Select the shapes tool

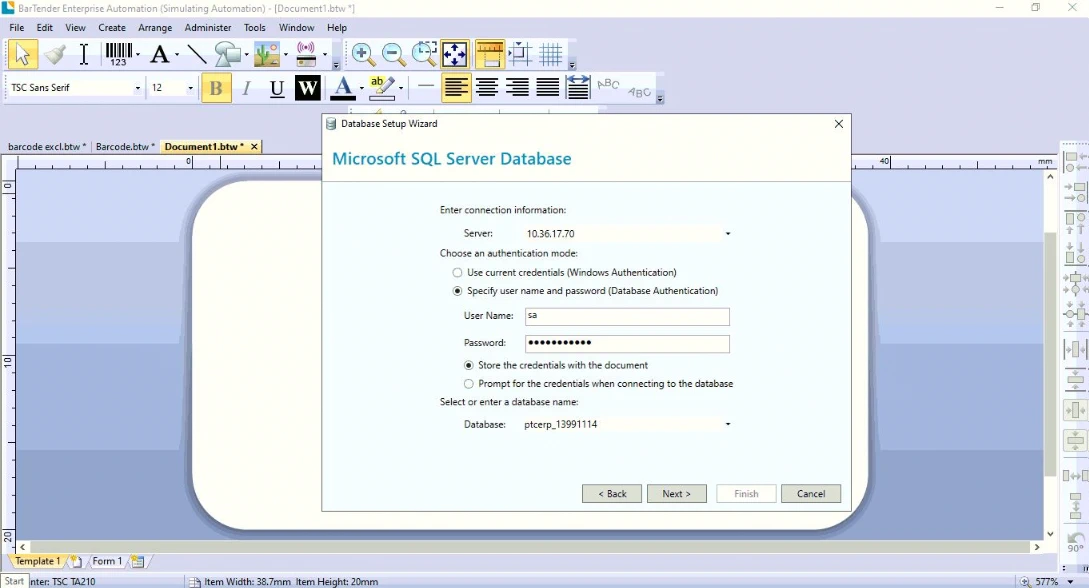227,54
